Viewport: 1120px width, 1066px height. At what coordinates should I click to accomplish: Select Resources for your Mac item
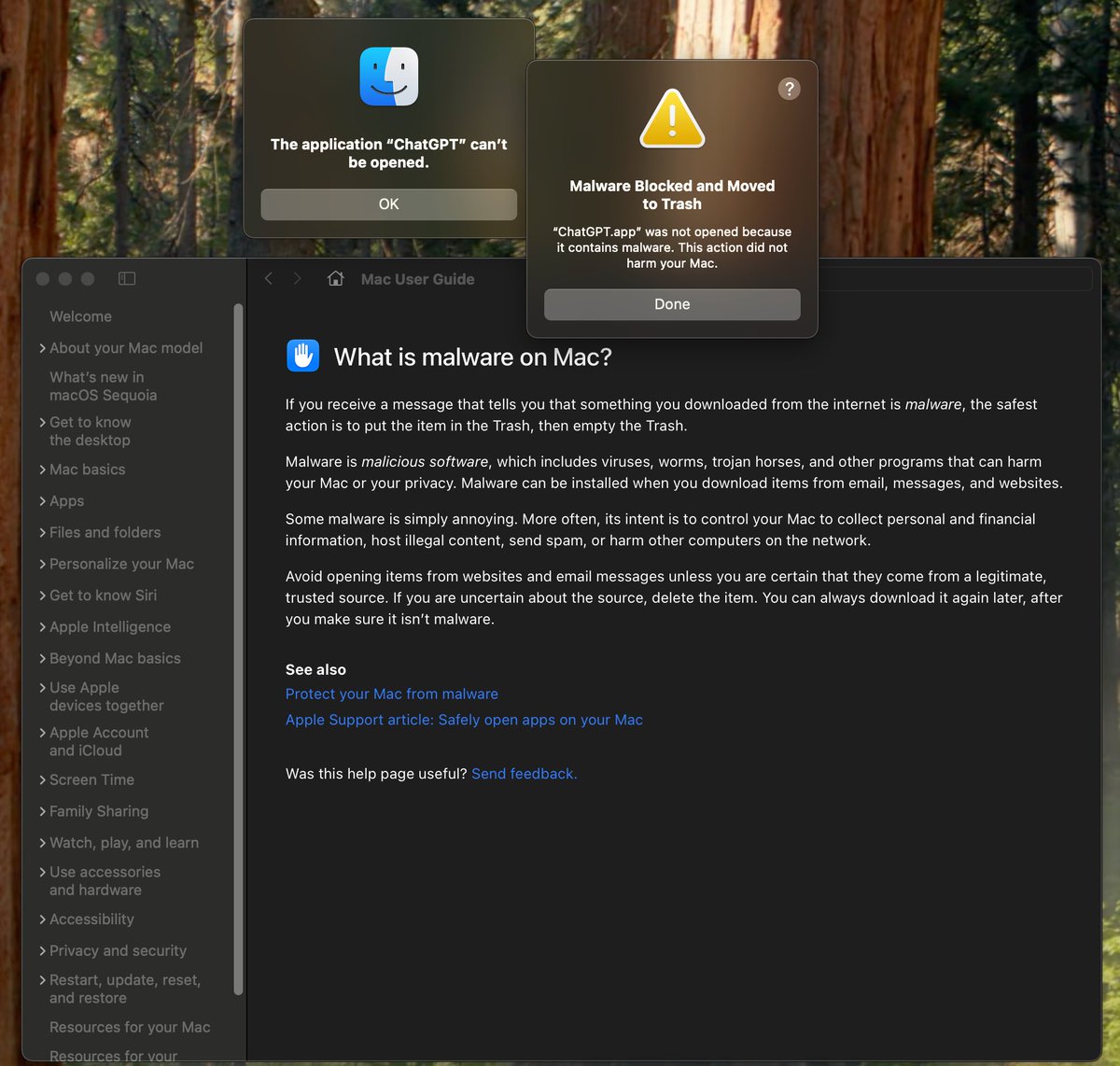pyautogui.click(x=130, y=1027)
